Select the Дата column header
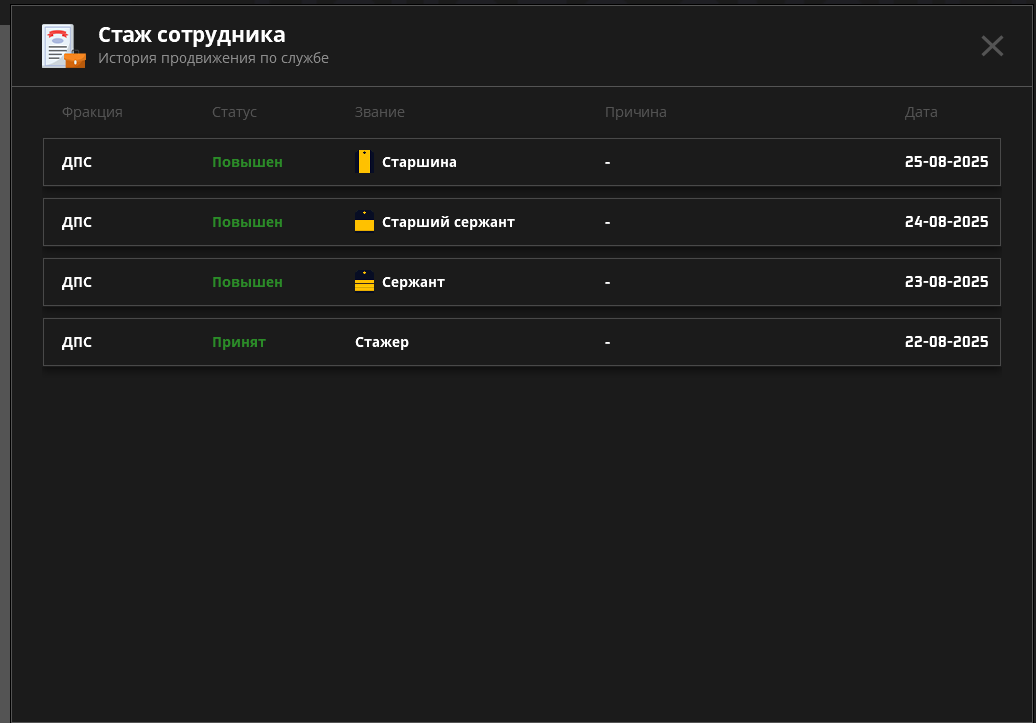1036x723 pixels. pos(920,112)
